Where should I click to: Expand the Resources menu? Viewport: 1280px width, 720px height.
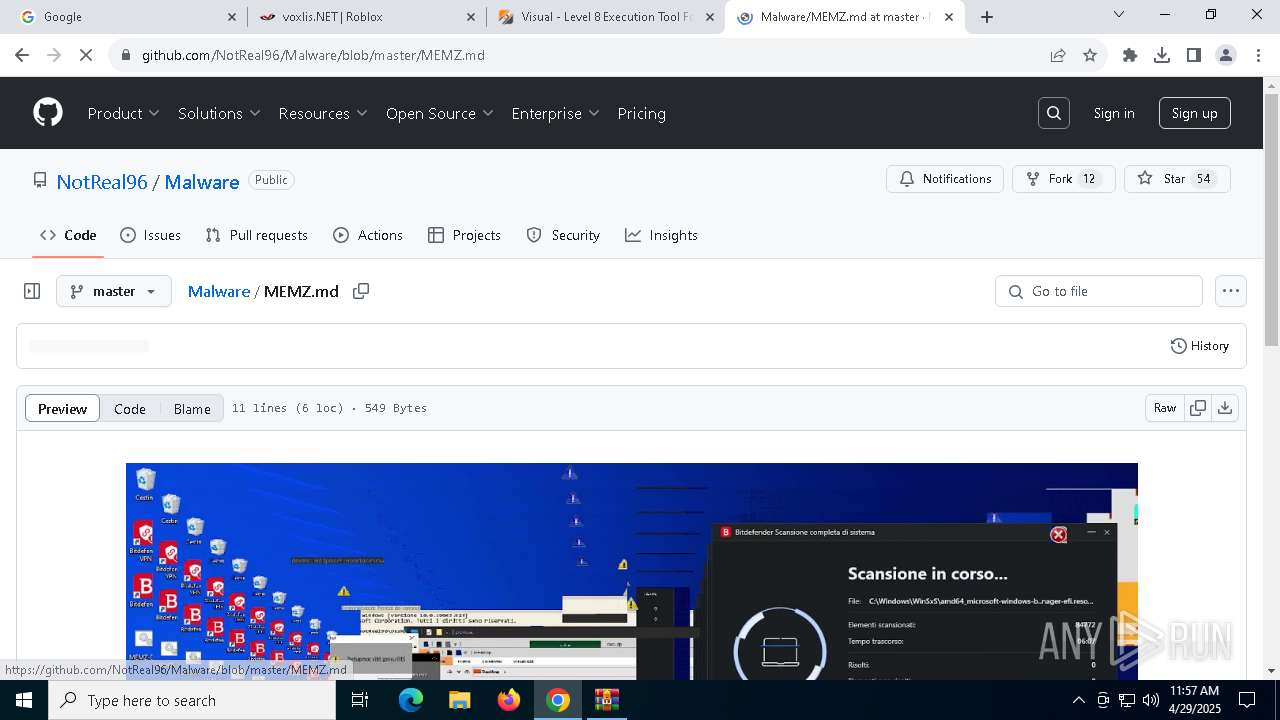(x=323, y=113)
